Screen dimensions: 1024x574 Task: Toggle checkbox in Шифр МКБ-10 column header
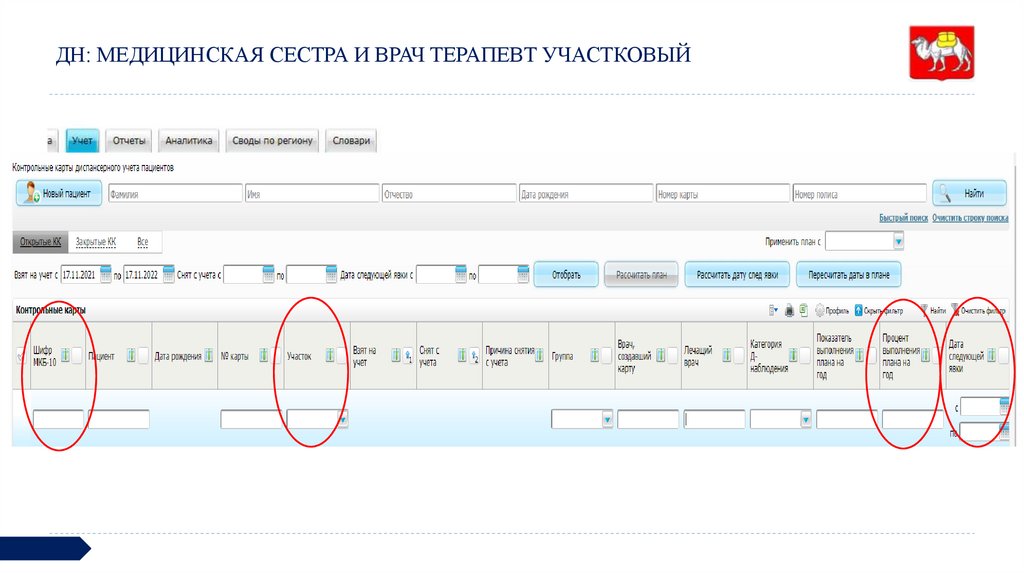(x=78, y=355)
